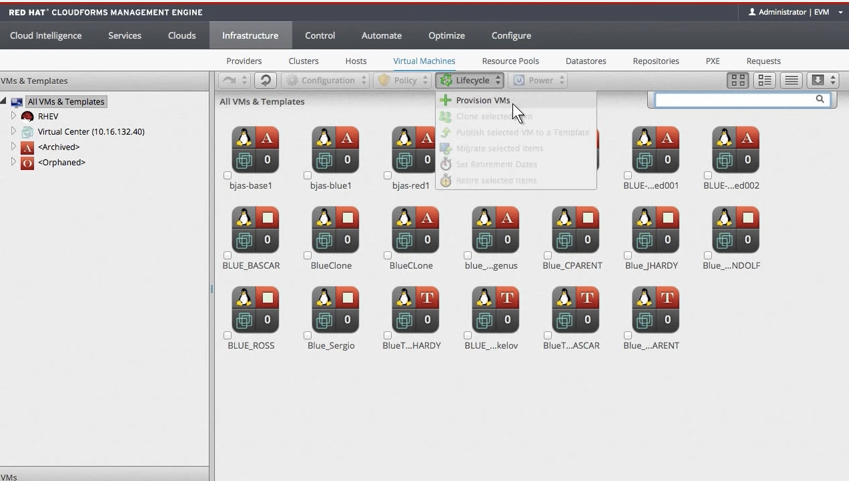Click the BlueT...ASCAR template quadicon
Viewport: 849px width, 481px height.
[x=576, y=310]
